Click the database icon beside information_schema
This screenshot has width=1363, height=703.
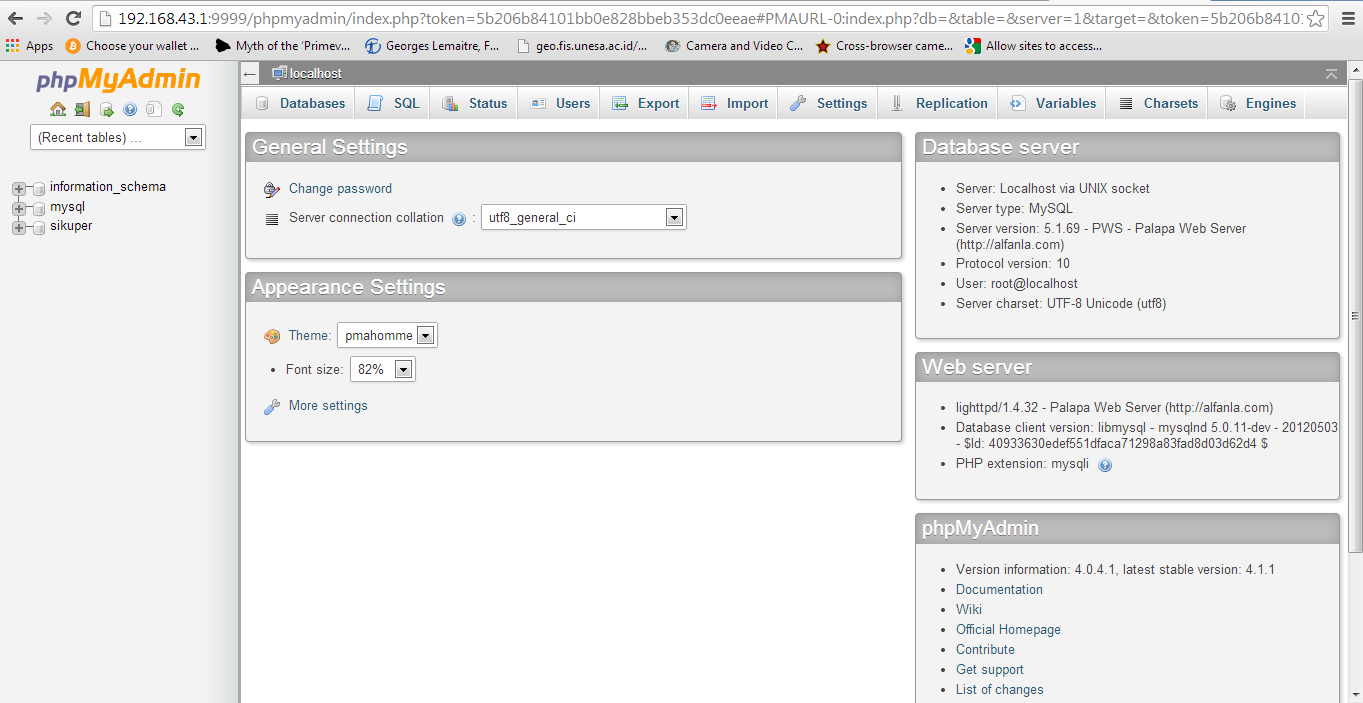tap(39, 188)
